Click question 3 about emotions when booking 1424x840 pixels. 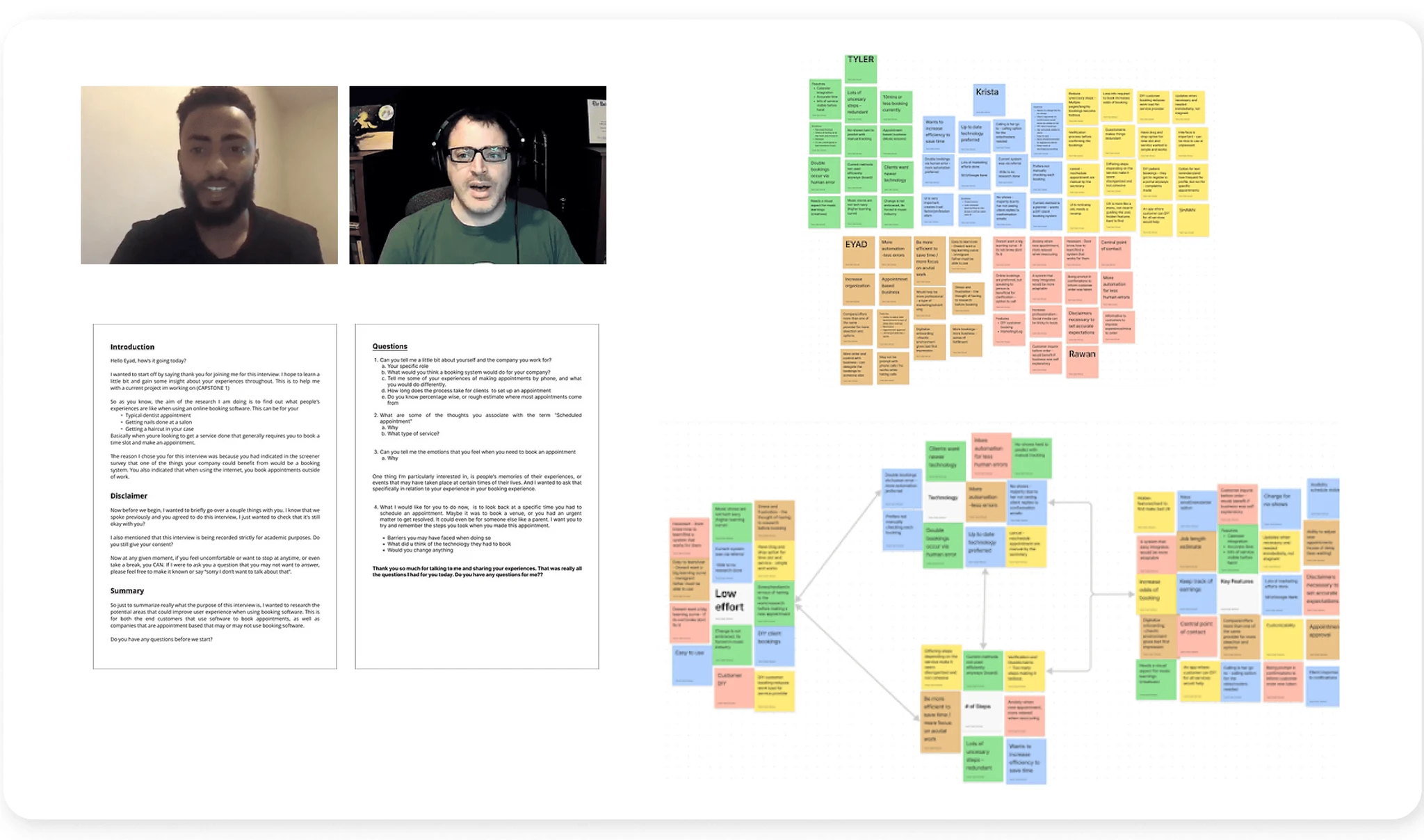pyautogui.click(x=478, y=452)
